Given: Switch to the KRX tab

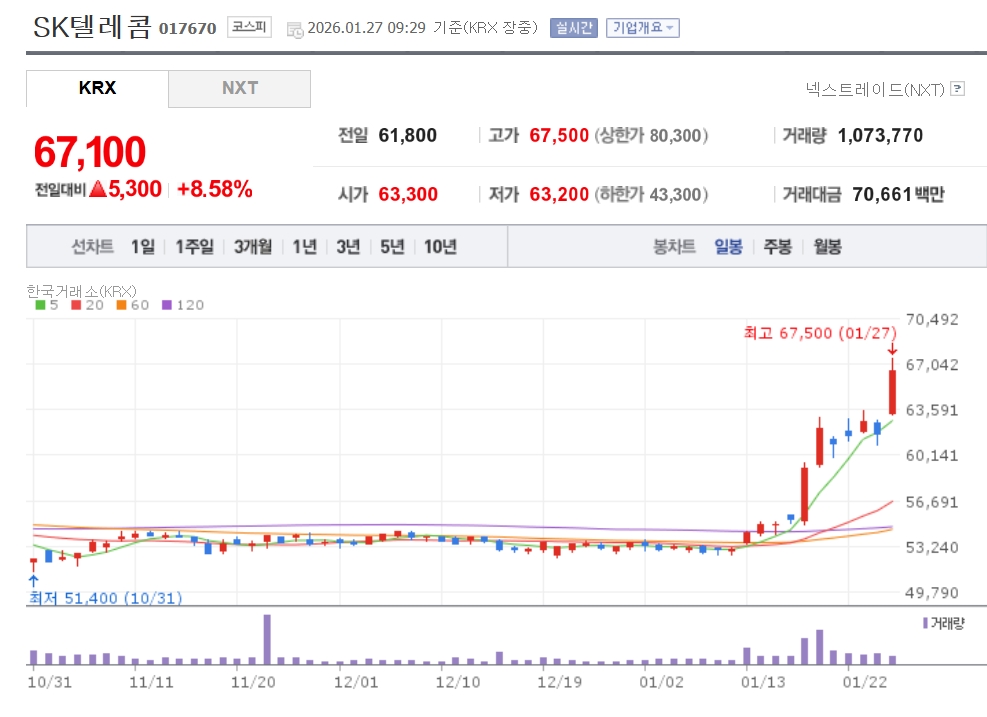Looking at the screenshot, I should tap(97, 88).
